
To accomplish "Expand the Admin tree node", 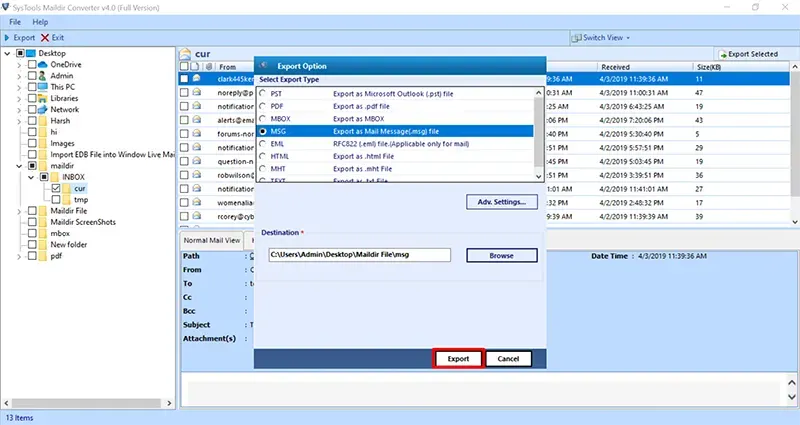I will [x=19, y=77].
